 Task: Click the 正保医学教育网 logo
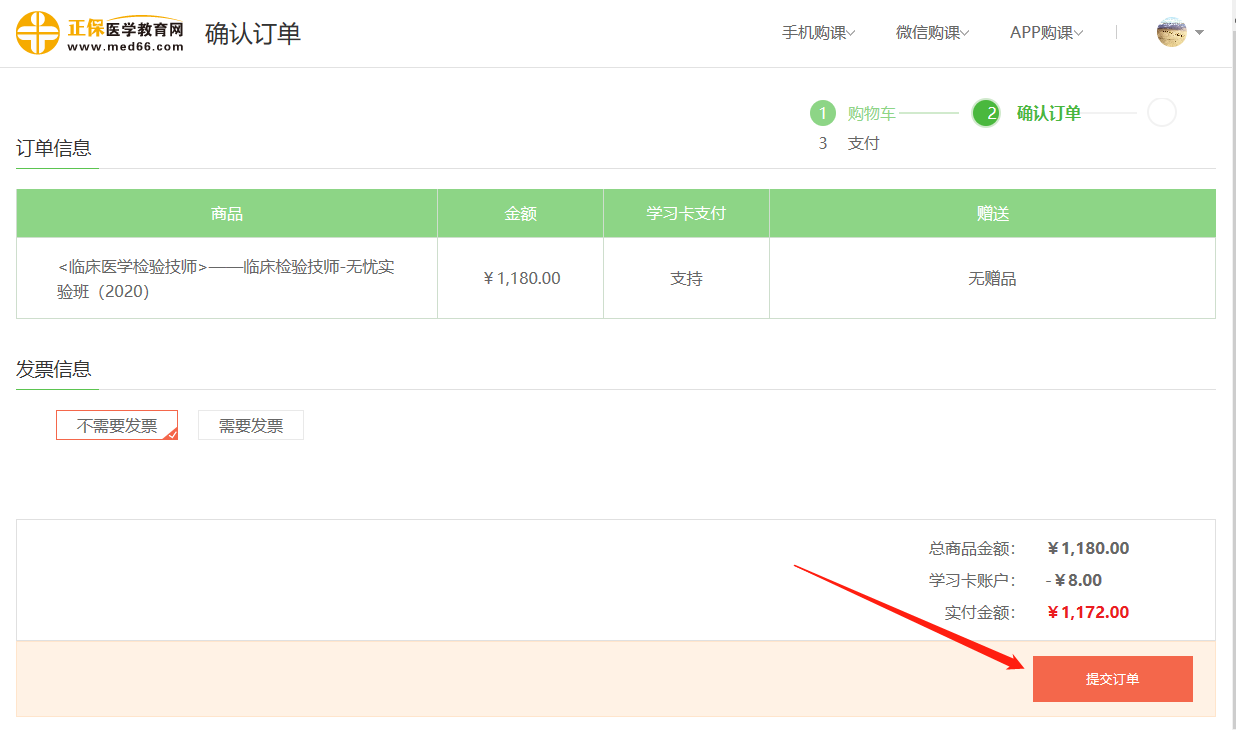point(100,33)
